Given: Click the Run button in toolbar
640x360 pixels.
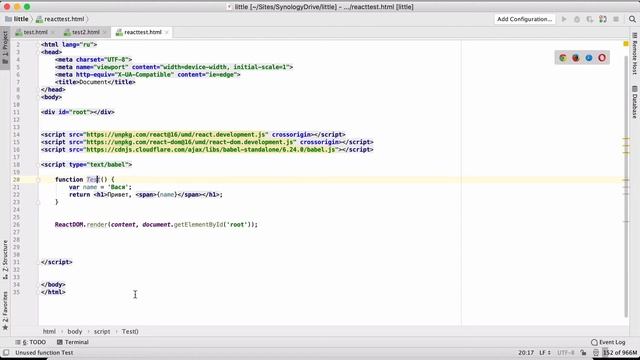Looking at the screenshot, I should (x=564, y=19).
